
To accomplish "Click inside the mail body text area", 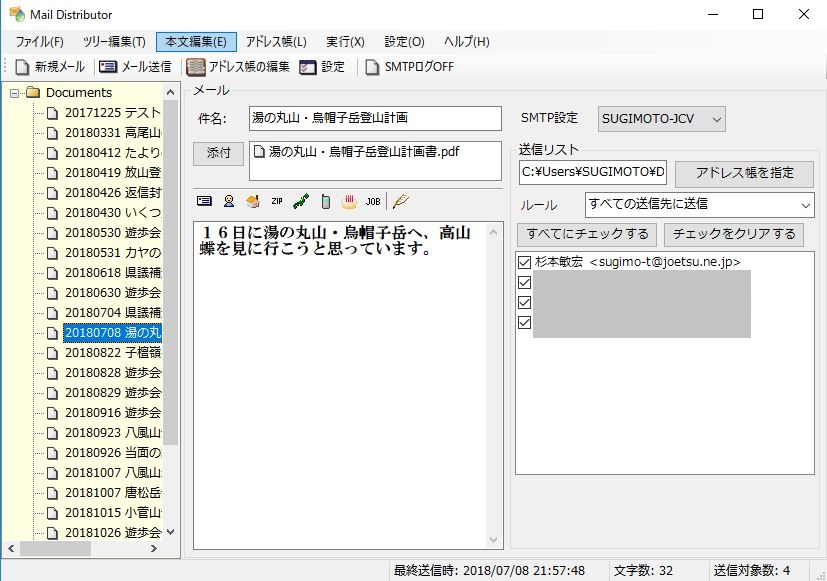I will pyautogui.click(x=339, y=385).
